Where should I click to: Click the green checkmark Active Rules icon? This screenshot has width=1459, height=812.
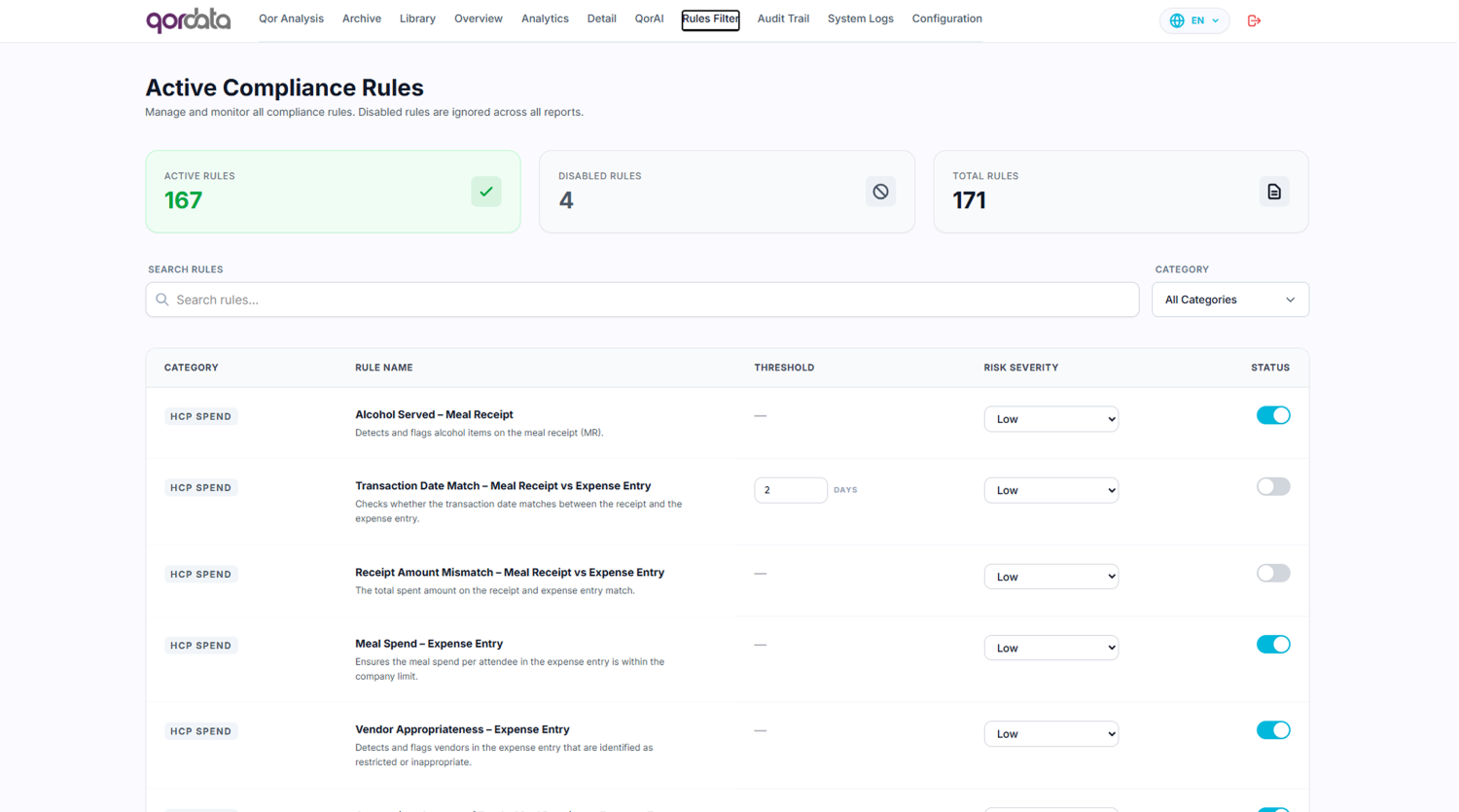coord(486,192)
